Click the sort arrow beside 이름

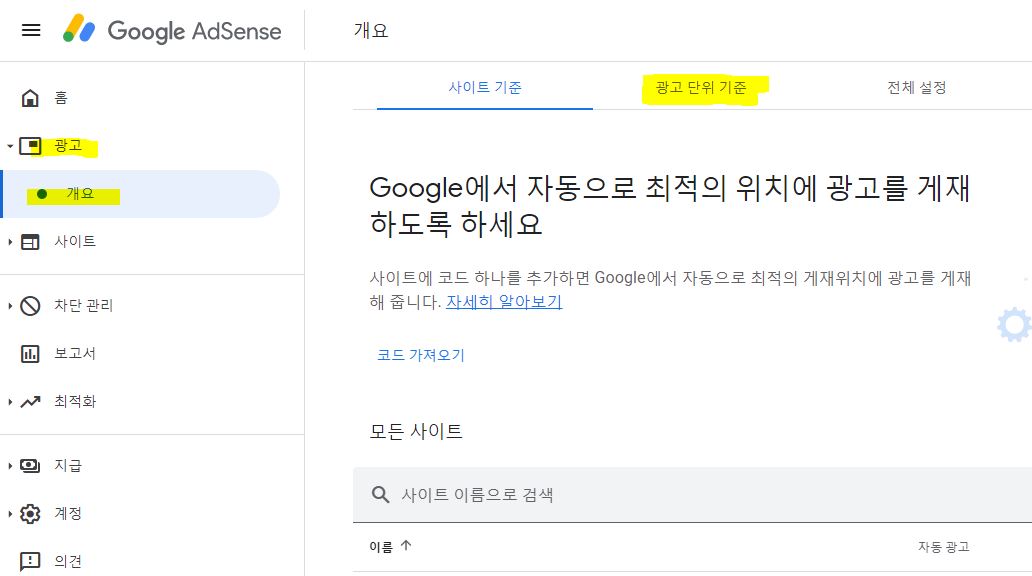406,545
